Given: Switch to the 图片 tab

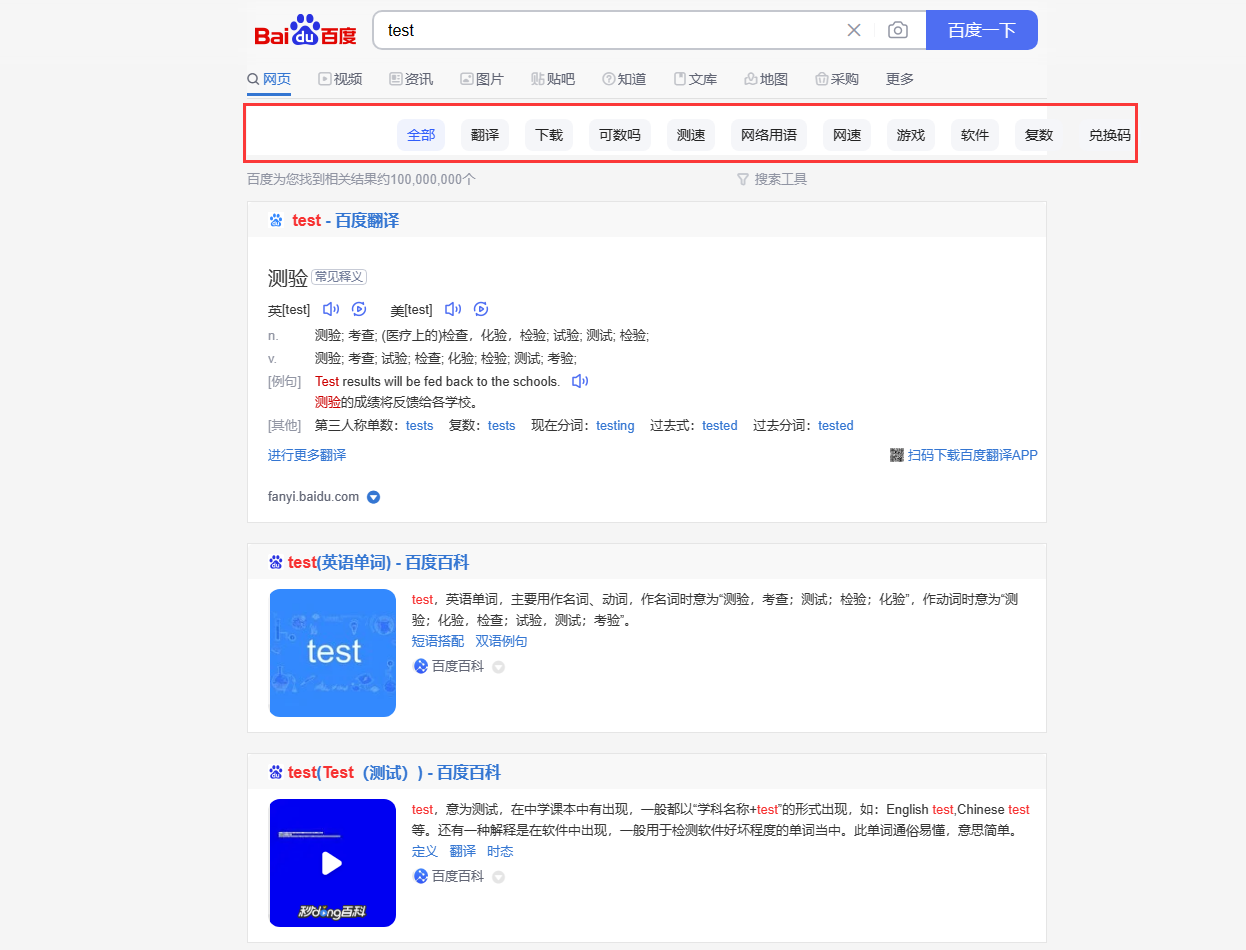Looking at the screenshot, I should (482, 79).
